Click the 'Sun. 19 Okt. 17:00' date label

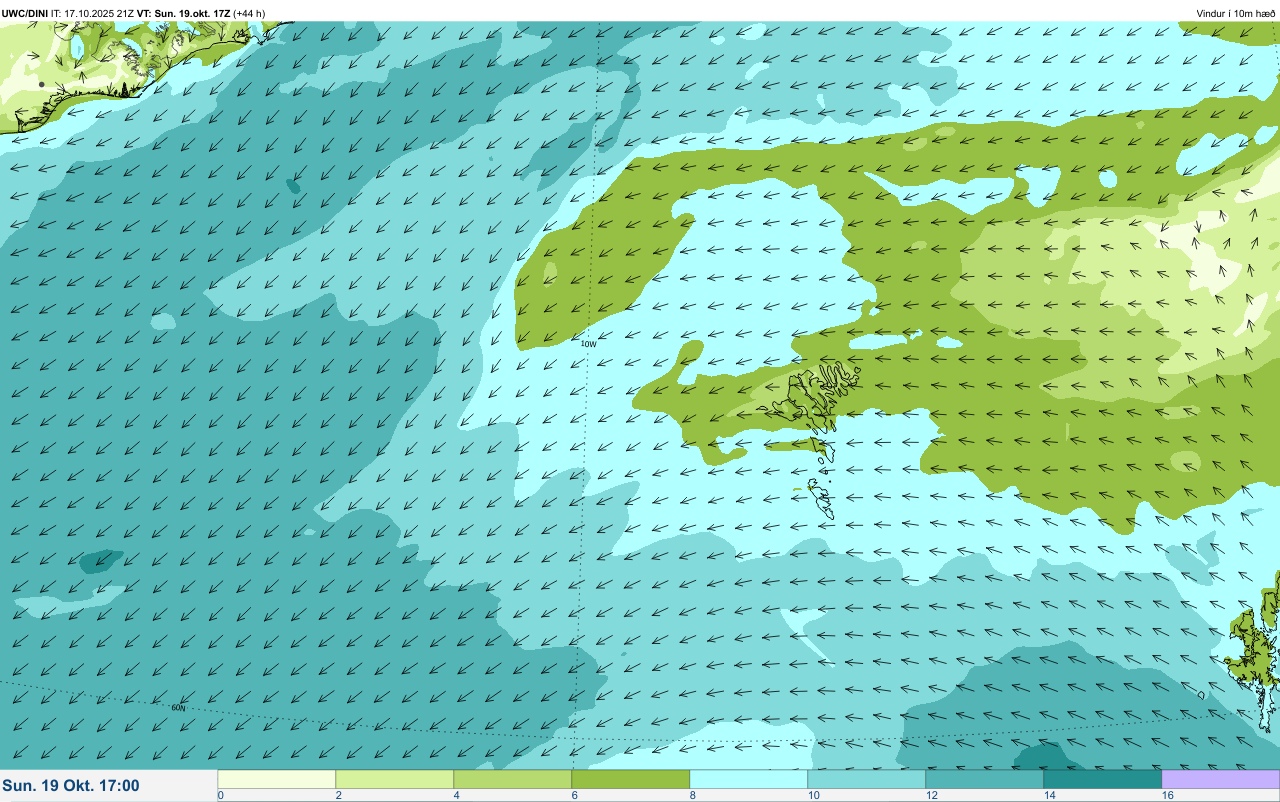(71, 786)
